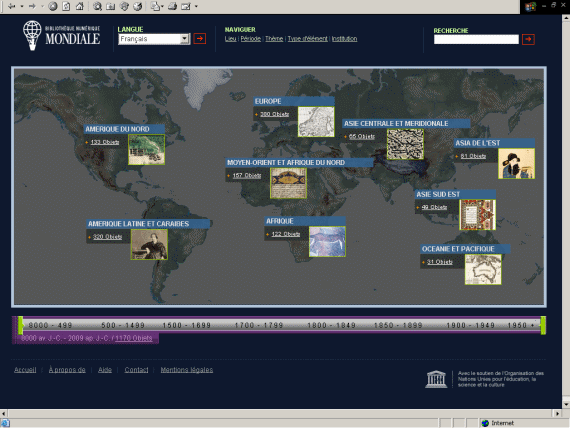
Task: Open the Accueil footer link
Action: click(x=25, y=370)
